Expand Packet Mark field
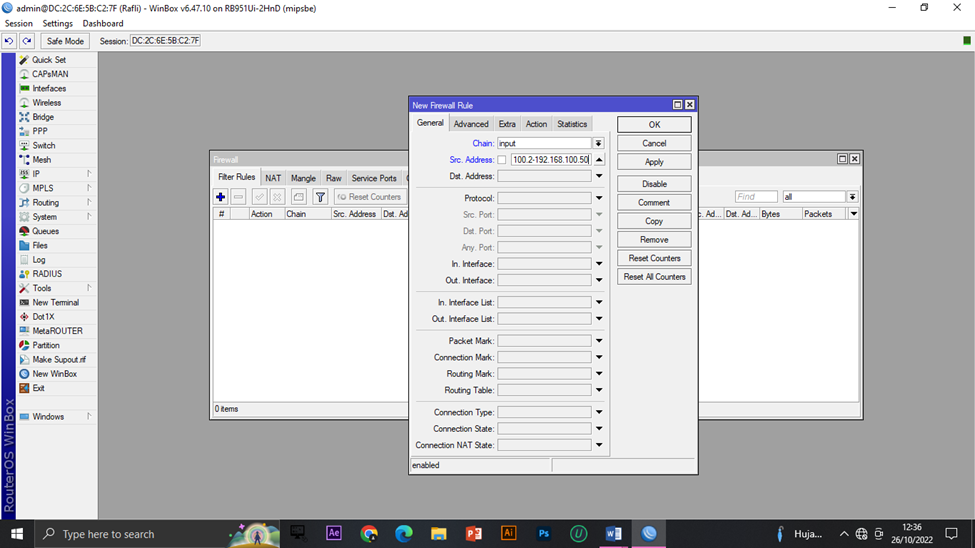Image resolution: width=975 pixels, height=548 pixels. (x=599, y=341)
